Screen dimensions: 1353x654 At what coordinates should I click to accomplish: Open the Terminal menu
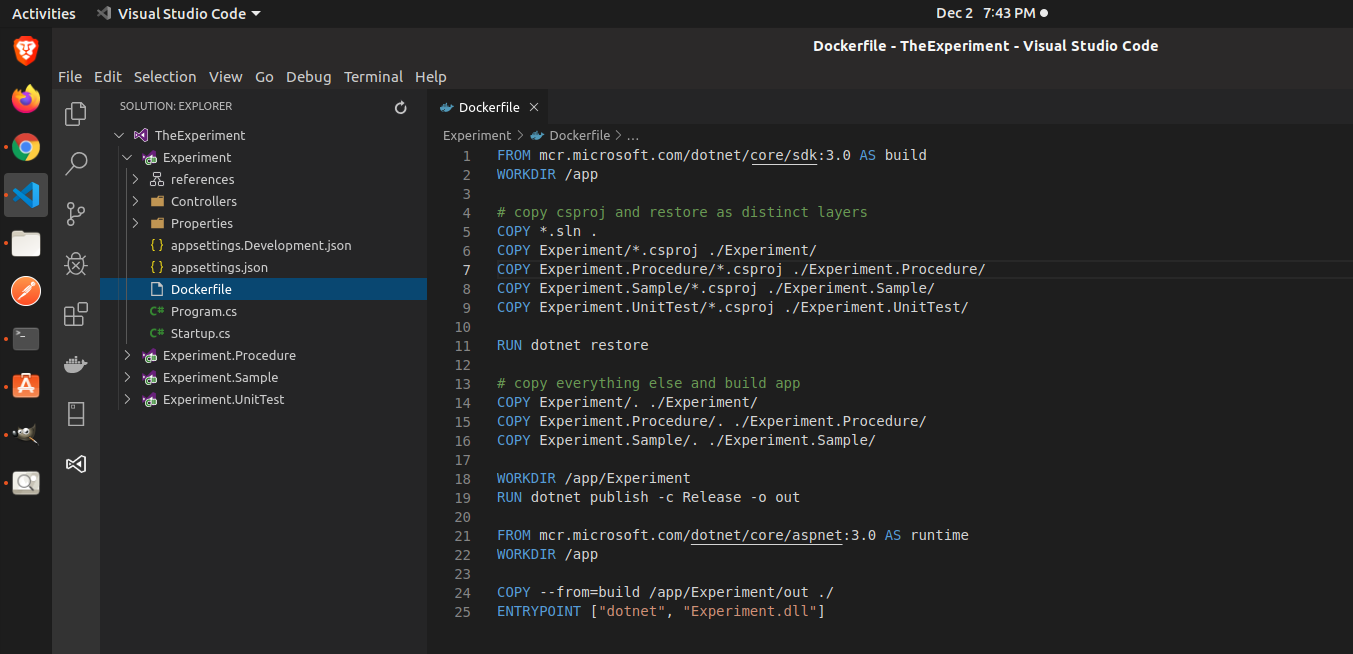[x=373, y=77]
